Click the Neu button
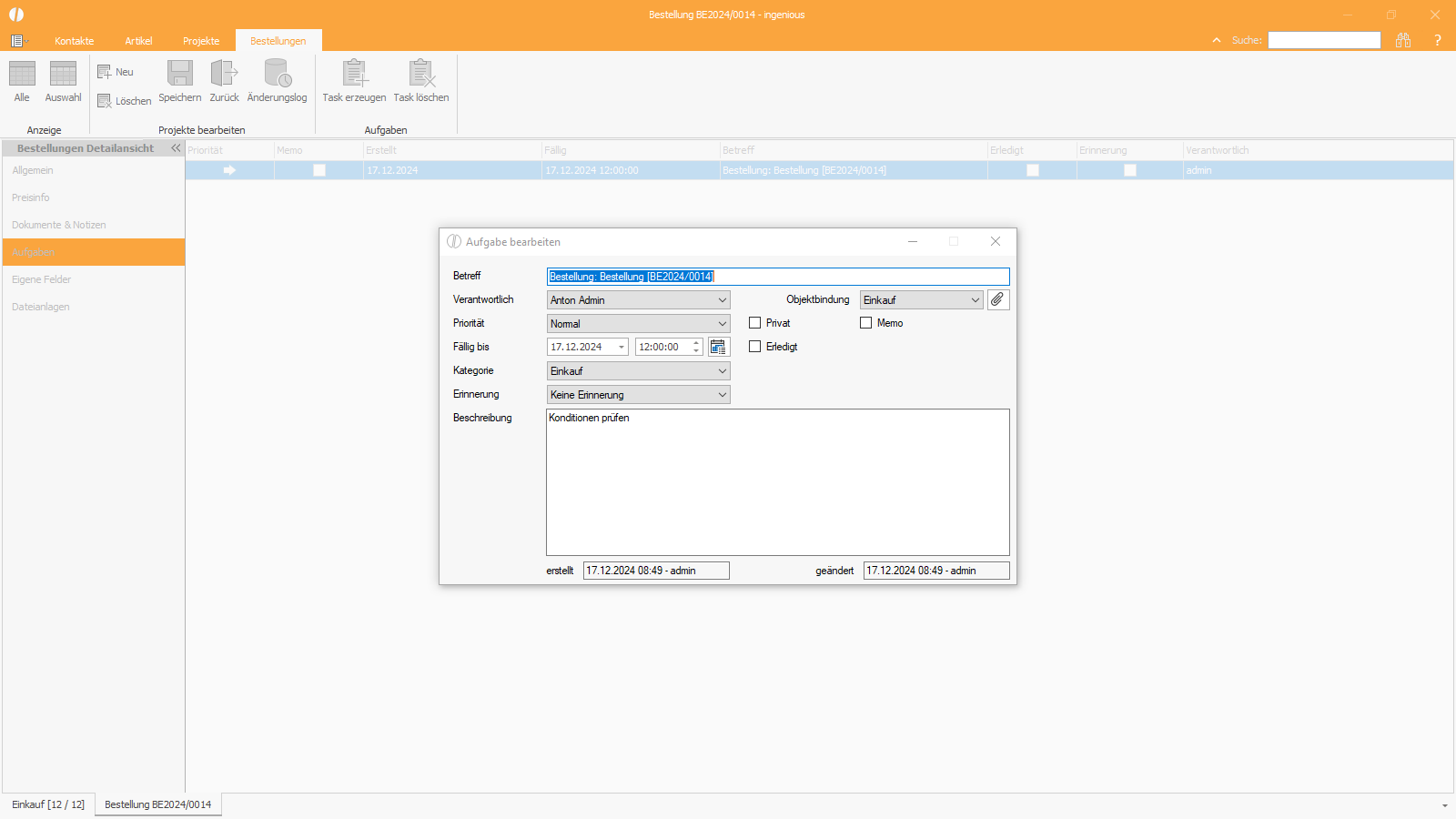Viewport: 1456px width, 819px height. [116, 72]
